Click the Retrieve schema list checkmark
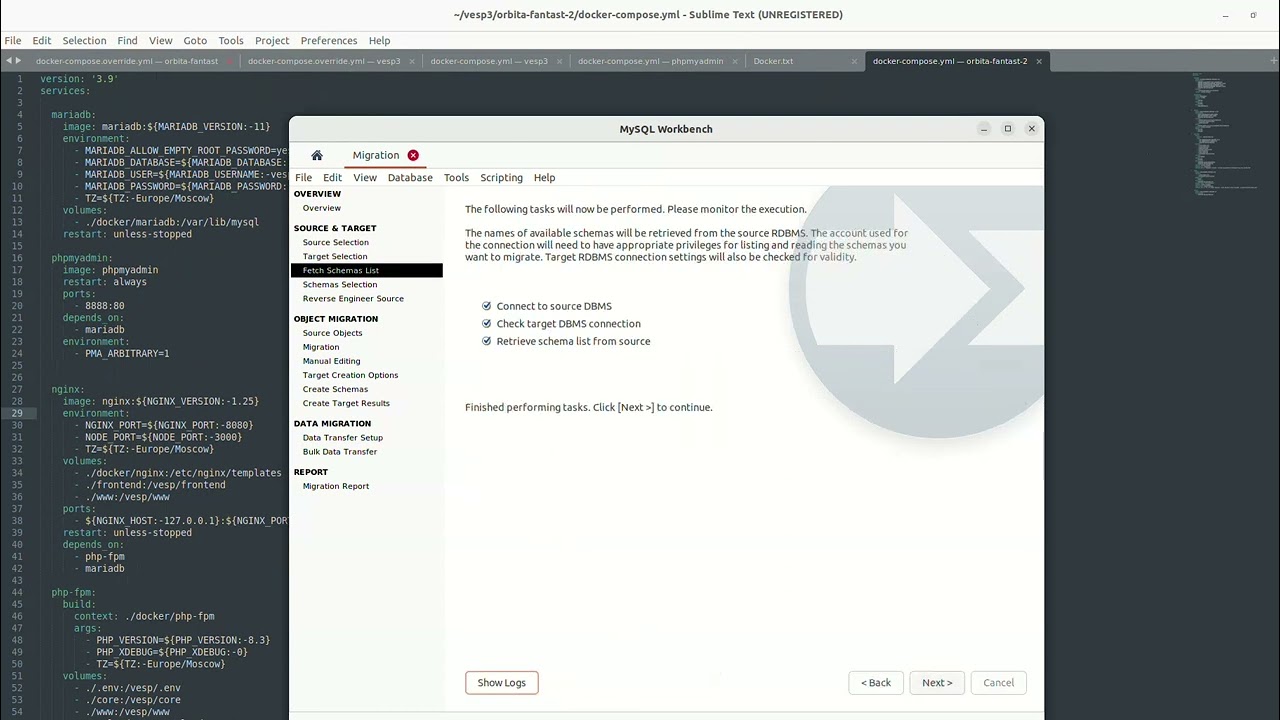1280x720 pixels. [487, 341]
